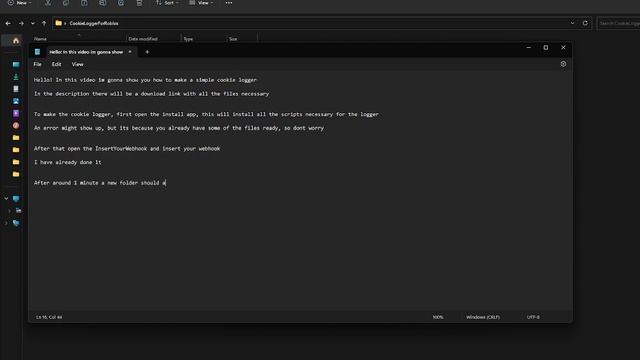Open the Music sidebar item
The image size is (640, 360).
(x=16, y=126)
